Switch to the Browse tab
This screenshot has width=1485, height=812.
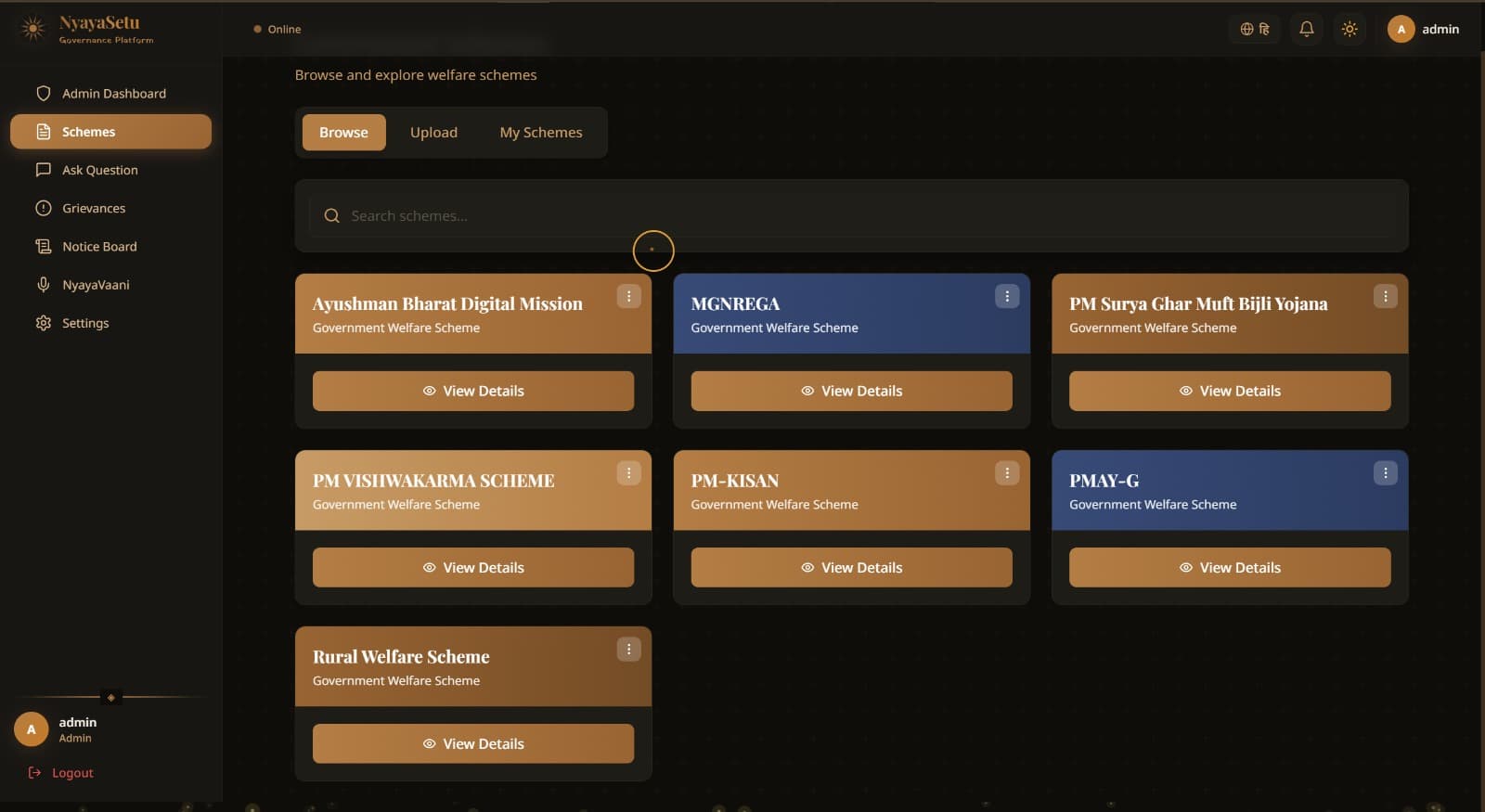click(343, 133)
